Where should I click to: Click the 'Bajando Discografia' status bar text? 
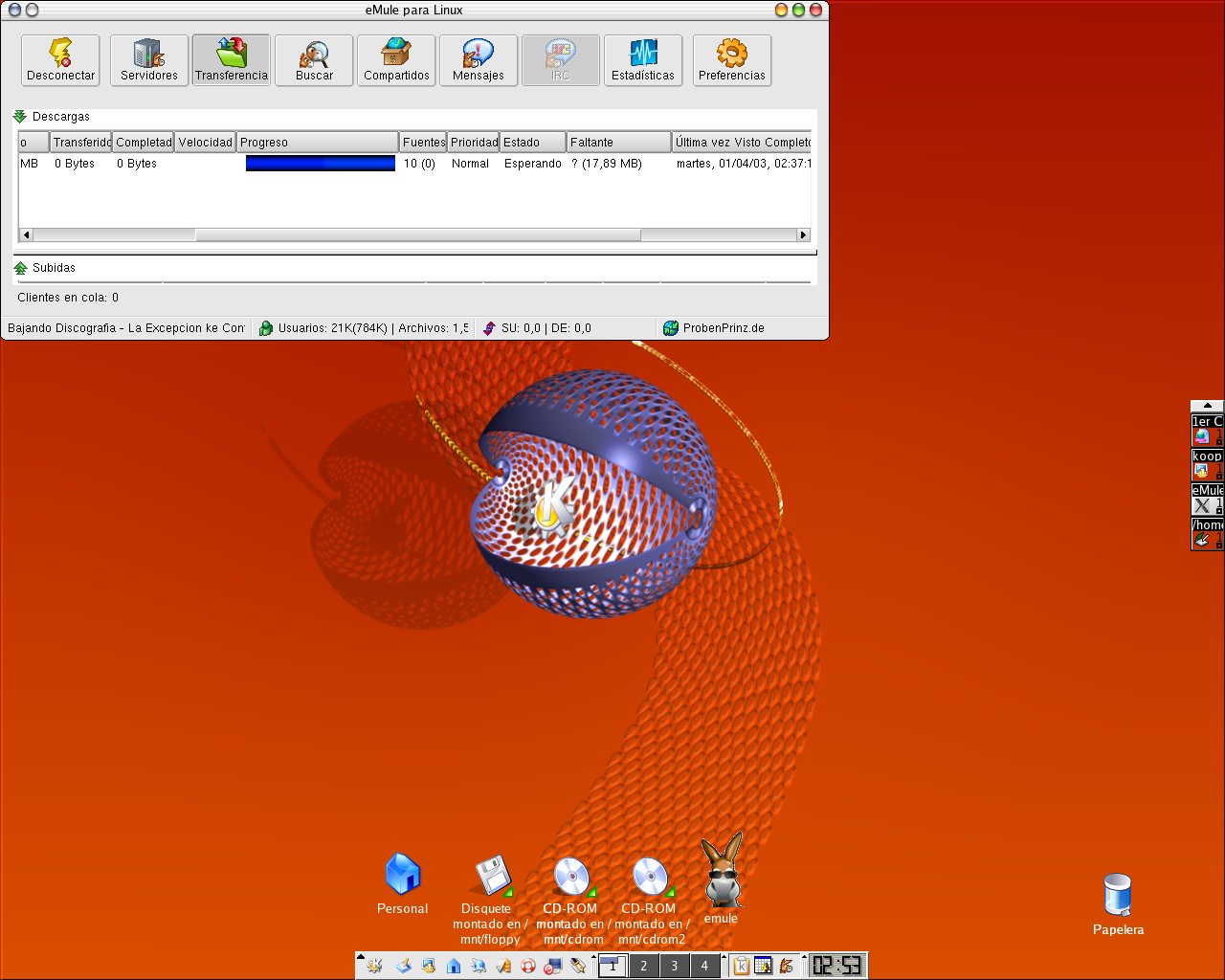(x=126, y=328)
